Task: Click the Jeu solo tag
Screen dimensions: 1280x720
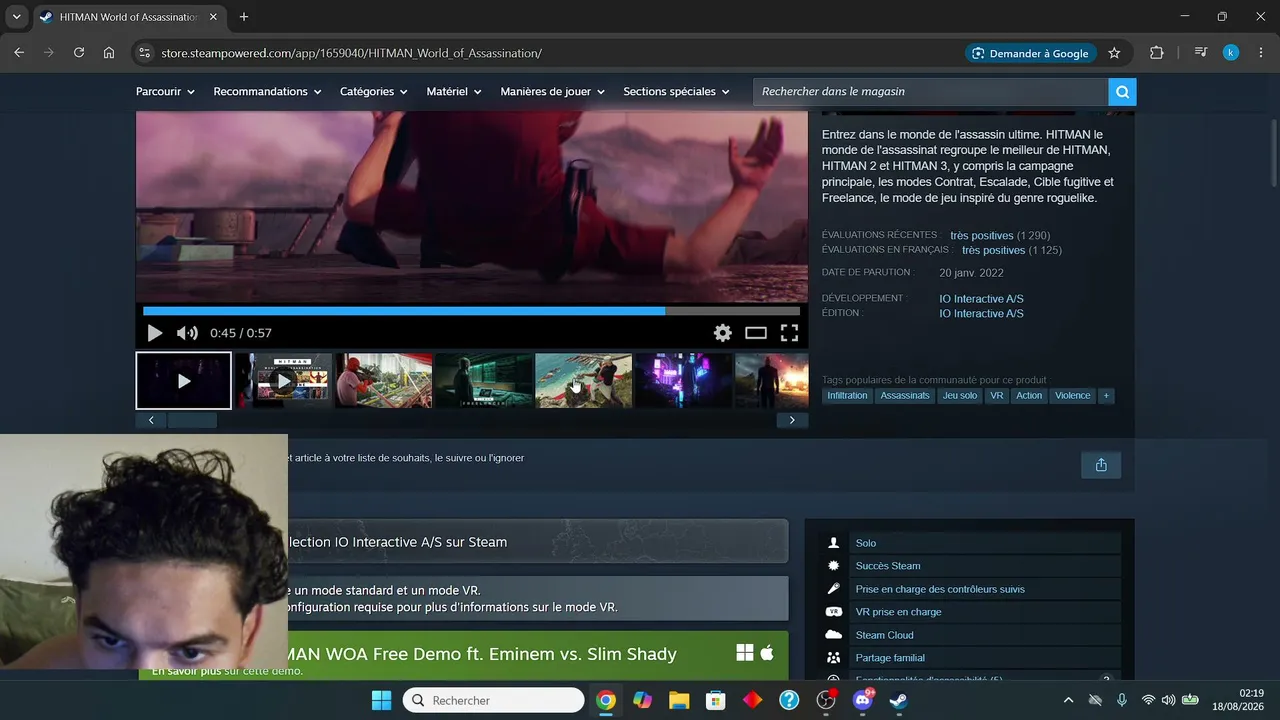Action: point(960,396)
